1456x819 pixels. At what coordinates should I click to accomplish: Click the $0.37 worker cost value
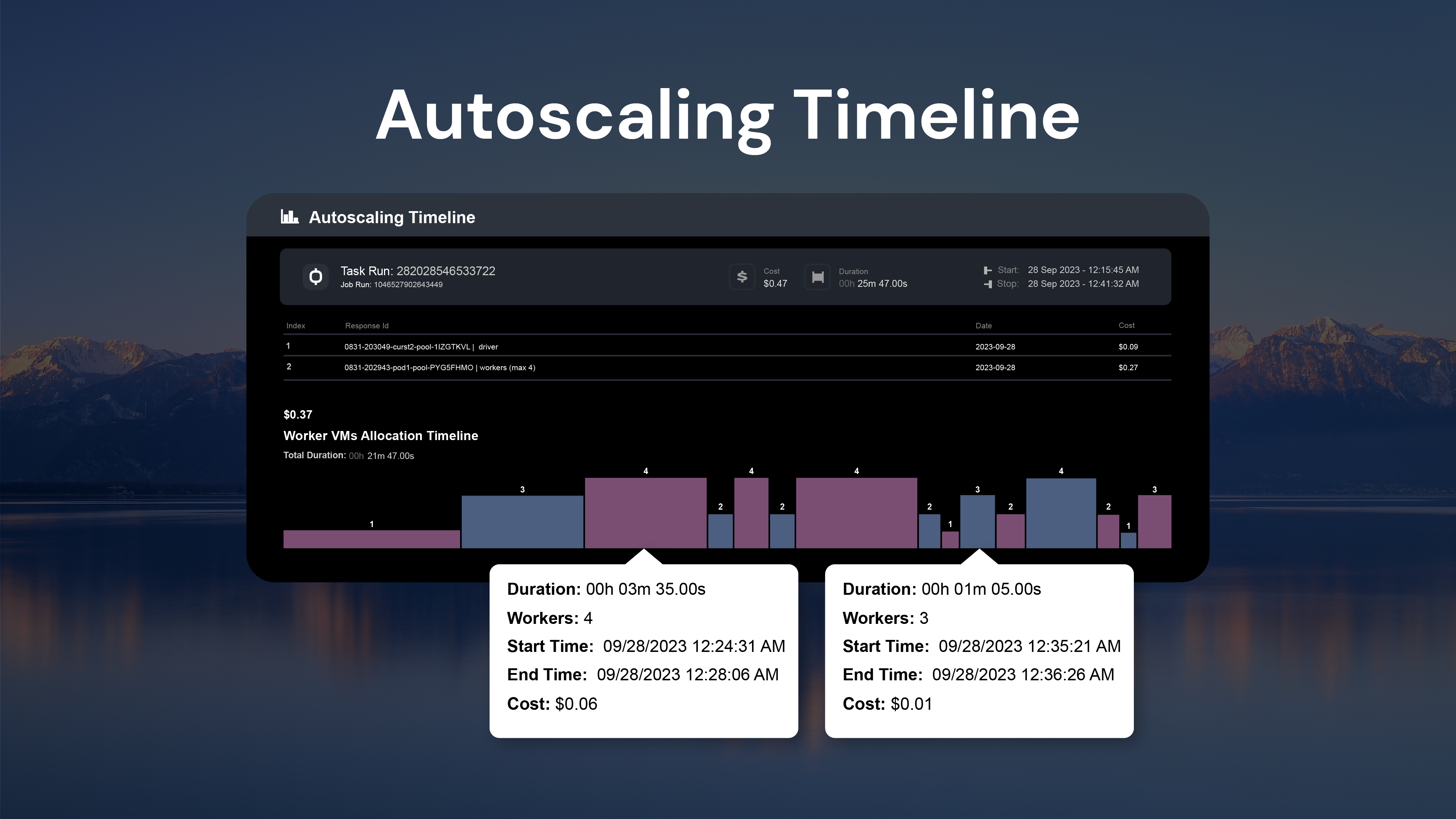[x=298, y=414]
